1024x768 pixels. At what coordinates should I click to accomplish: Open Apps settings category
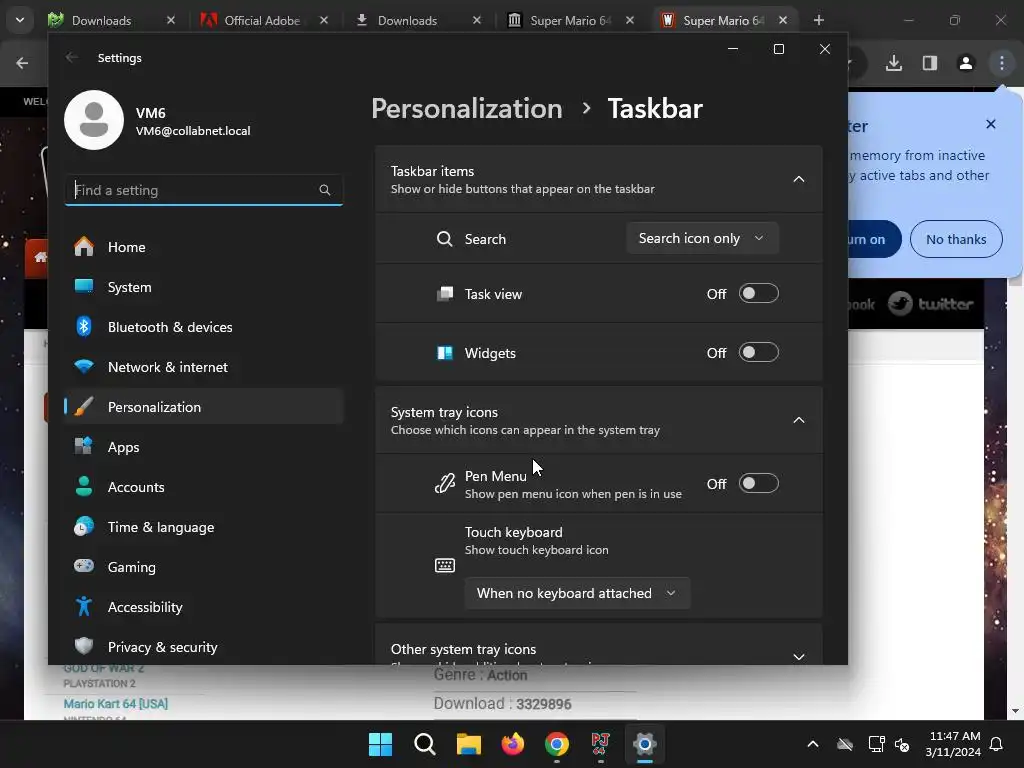(x=203, y=447)
